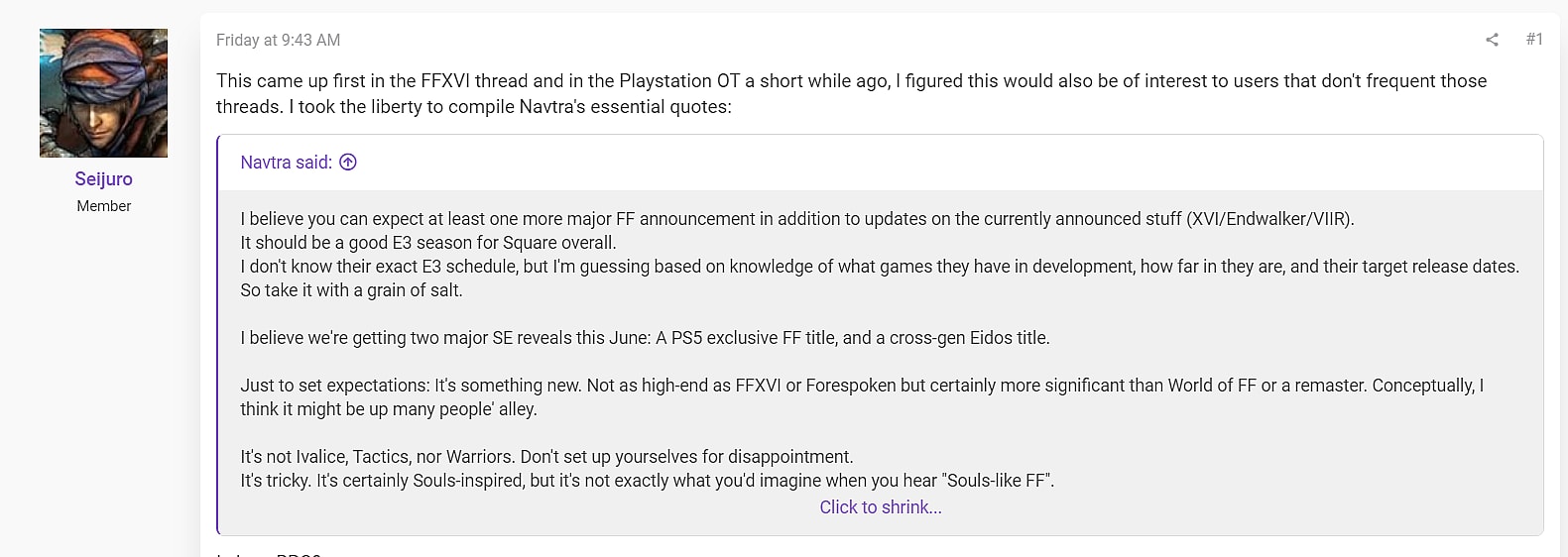This screenshot has width=1568, height=557.
Task: Click the Souls-inspired sentence in the quote
Action: (647, 481)
